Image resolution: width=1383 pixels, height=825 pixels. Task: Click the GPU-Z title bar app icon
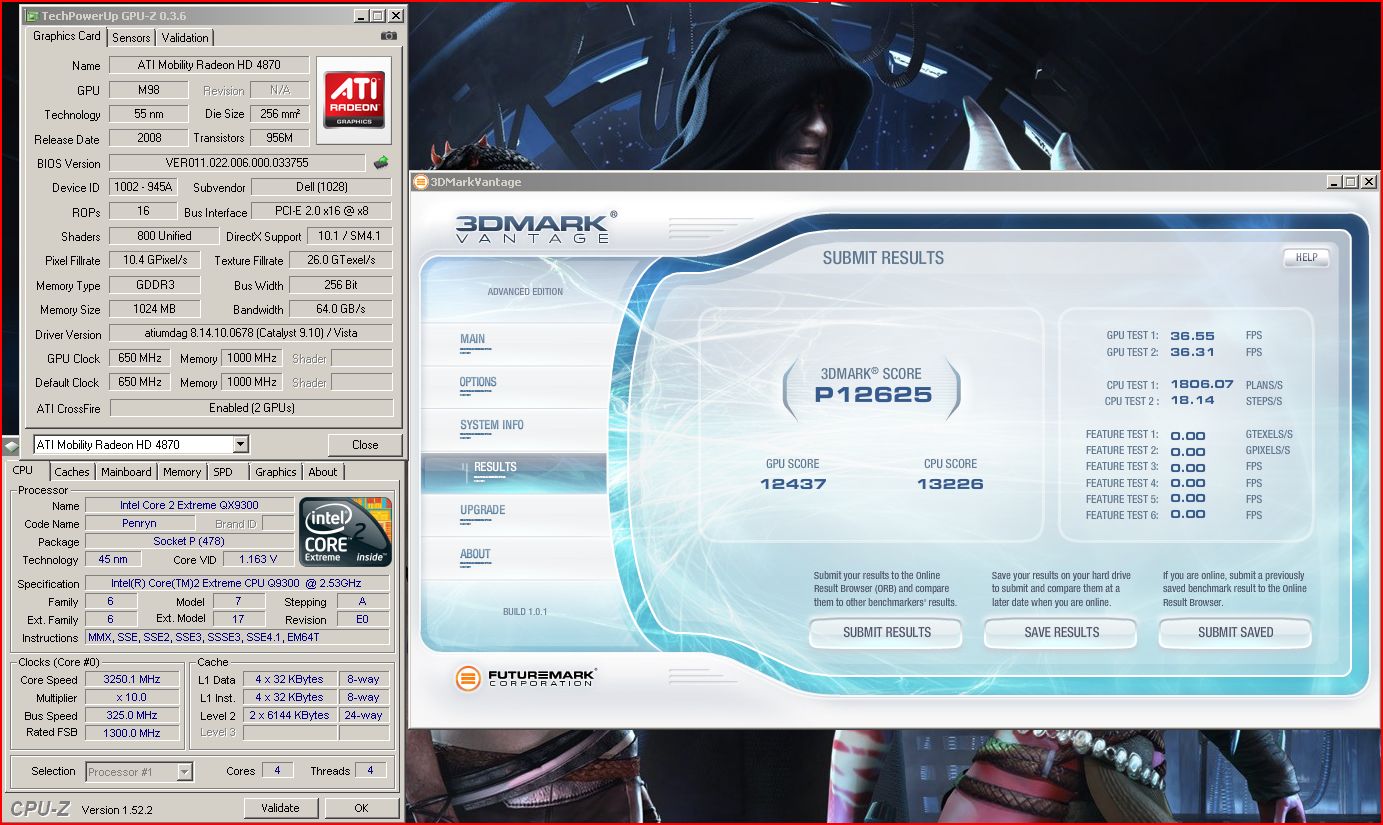(x=30, y=17)
